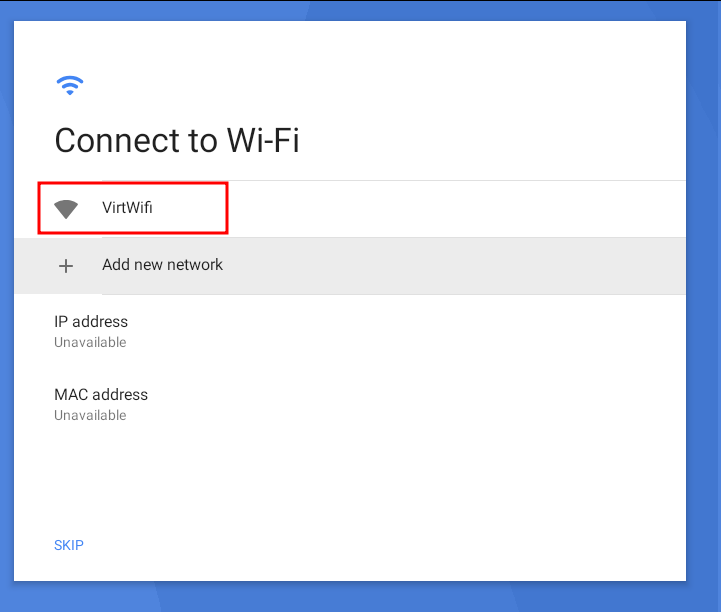Click the highlighted gray Add new network row
The width and height of the screenshot is (721, 612).
(x=350, y=266)
